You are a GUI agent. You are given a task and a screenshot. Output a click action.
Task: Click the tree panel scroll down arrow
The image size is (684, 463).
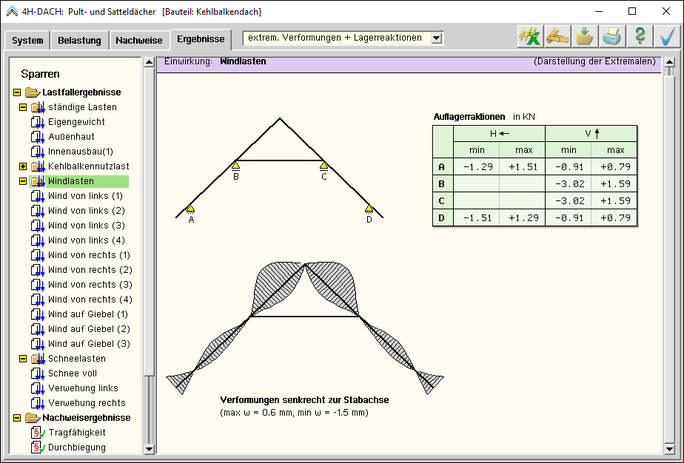pyautogui.click(x=149, y=449)
